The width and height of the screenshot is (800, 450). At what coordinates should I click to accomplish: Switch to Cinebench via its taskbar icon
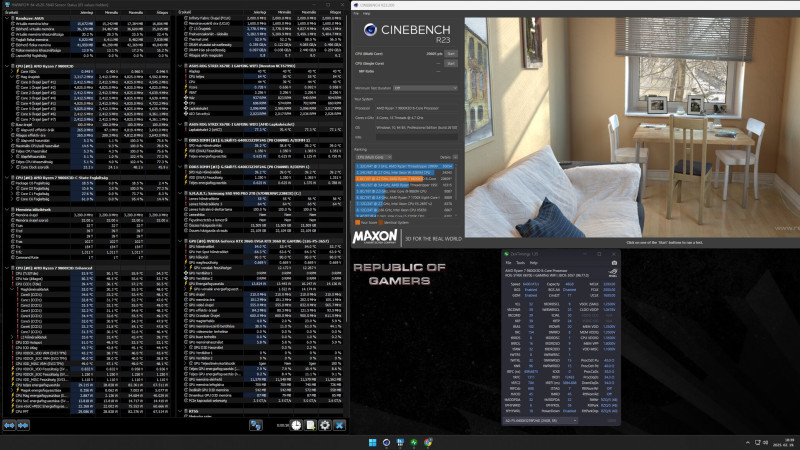[386, 442]
